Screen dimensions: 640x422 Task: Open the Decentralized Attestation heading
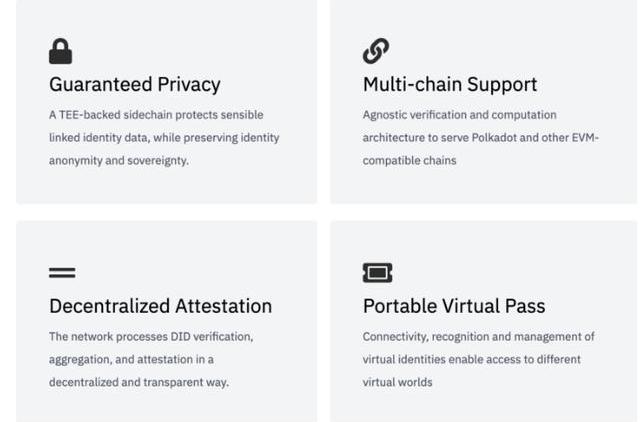[x=160, y=306]
